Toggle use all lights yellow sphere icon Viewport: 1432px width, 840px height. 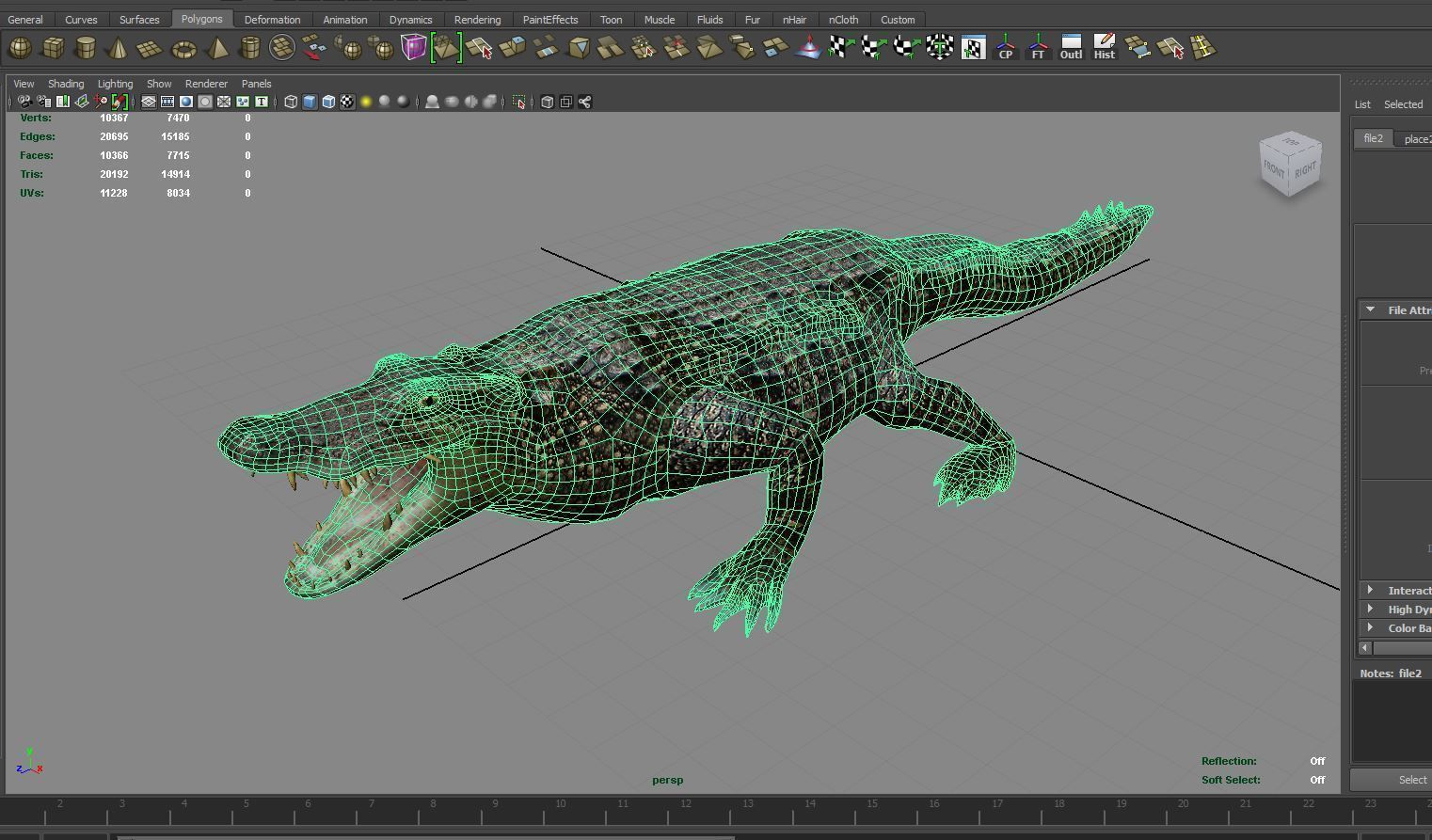(x=366, y=102)
